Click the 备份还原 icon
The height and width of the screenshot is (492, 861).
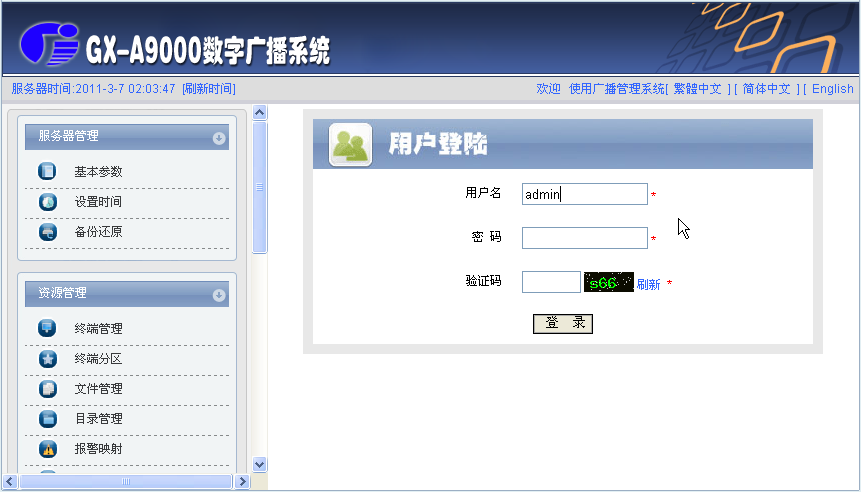coord(48,232)
